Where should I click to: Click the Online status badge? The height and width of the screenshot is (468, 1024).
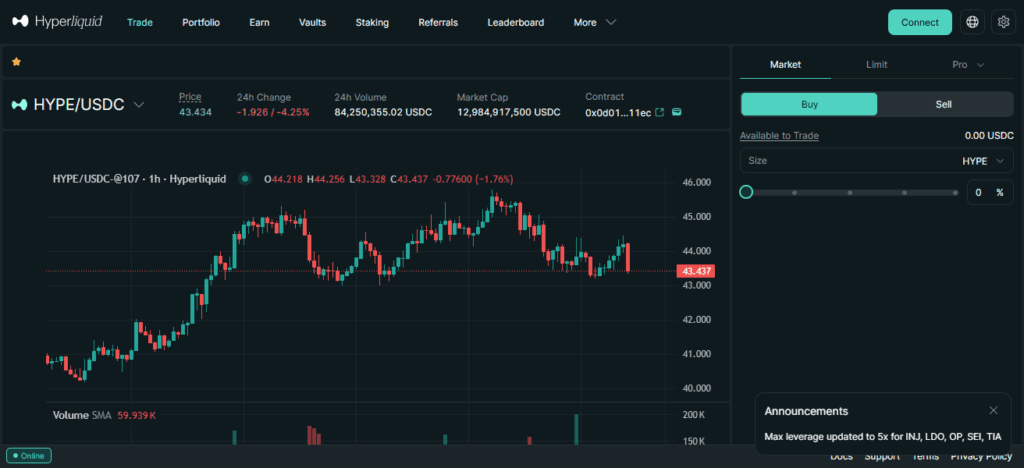click(29, 456)
